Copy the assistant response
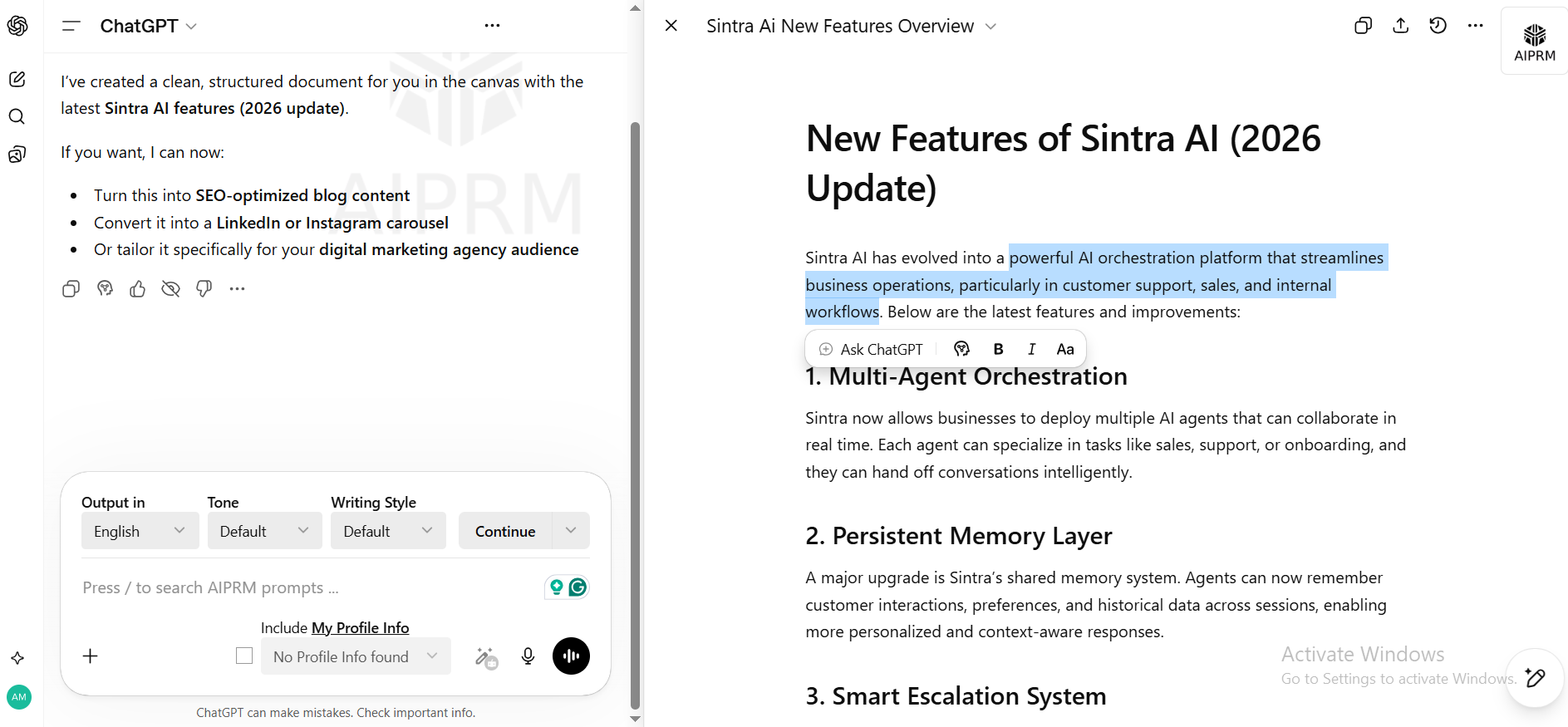The image size is (1568, 727). point(71,288)
